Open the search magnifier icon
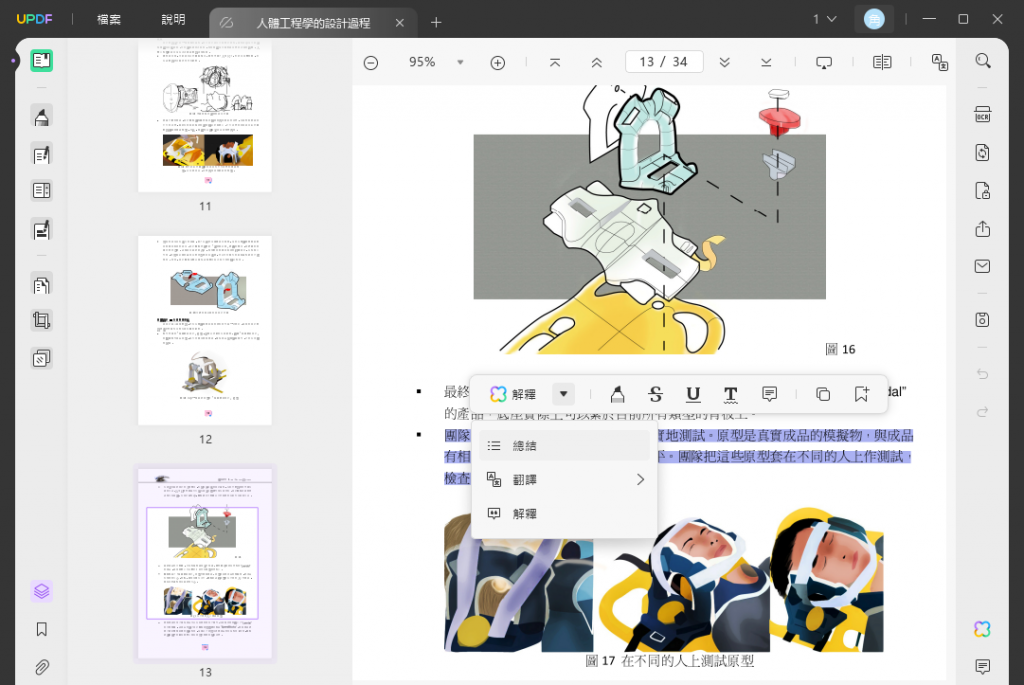Image resolution: width=1024 pixels, height=685 pixels. click(x=983, y=61)
